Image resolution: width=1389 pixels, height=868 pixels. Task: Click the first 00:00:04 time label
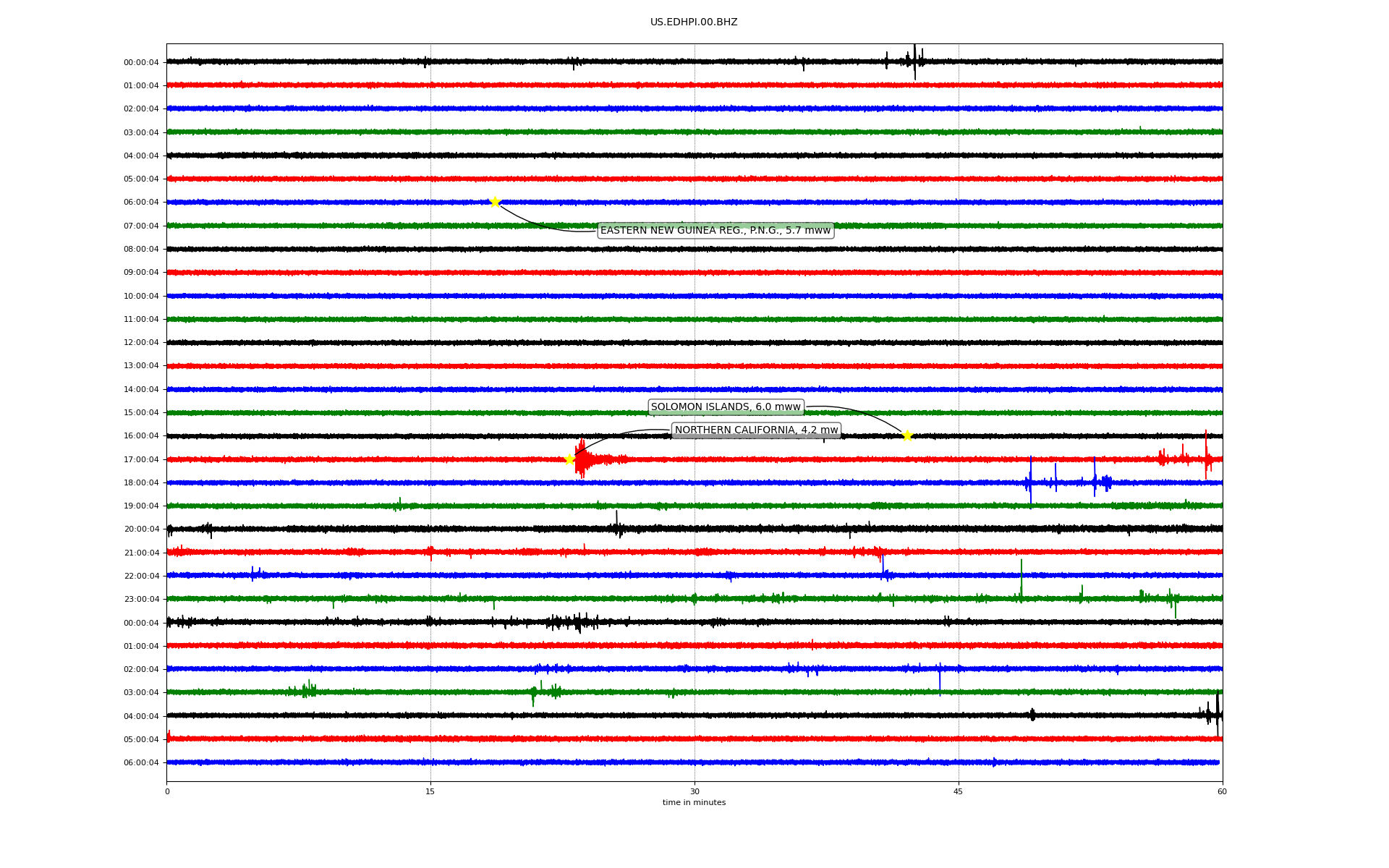tap(141, 62)
